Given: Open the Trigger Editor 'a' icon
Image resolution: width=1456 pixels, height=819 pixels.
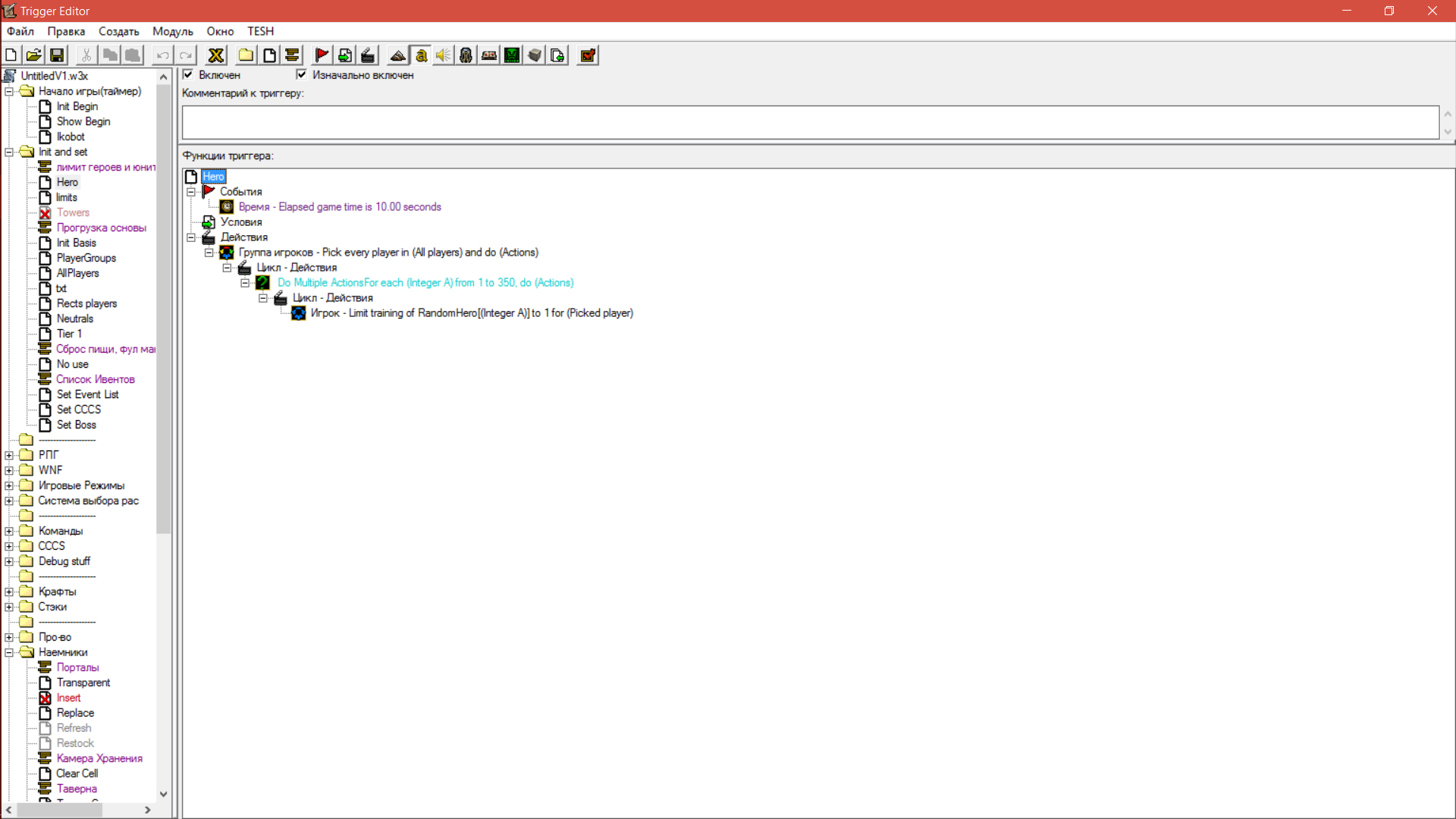Looking at the screenshot, I should pos(421,55).
